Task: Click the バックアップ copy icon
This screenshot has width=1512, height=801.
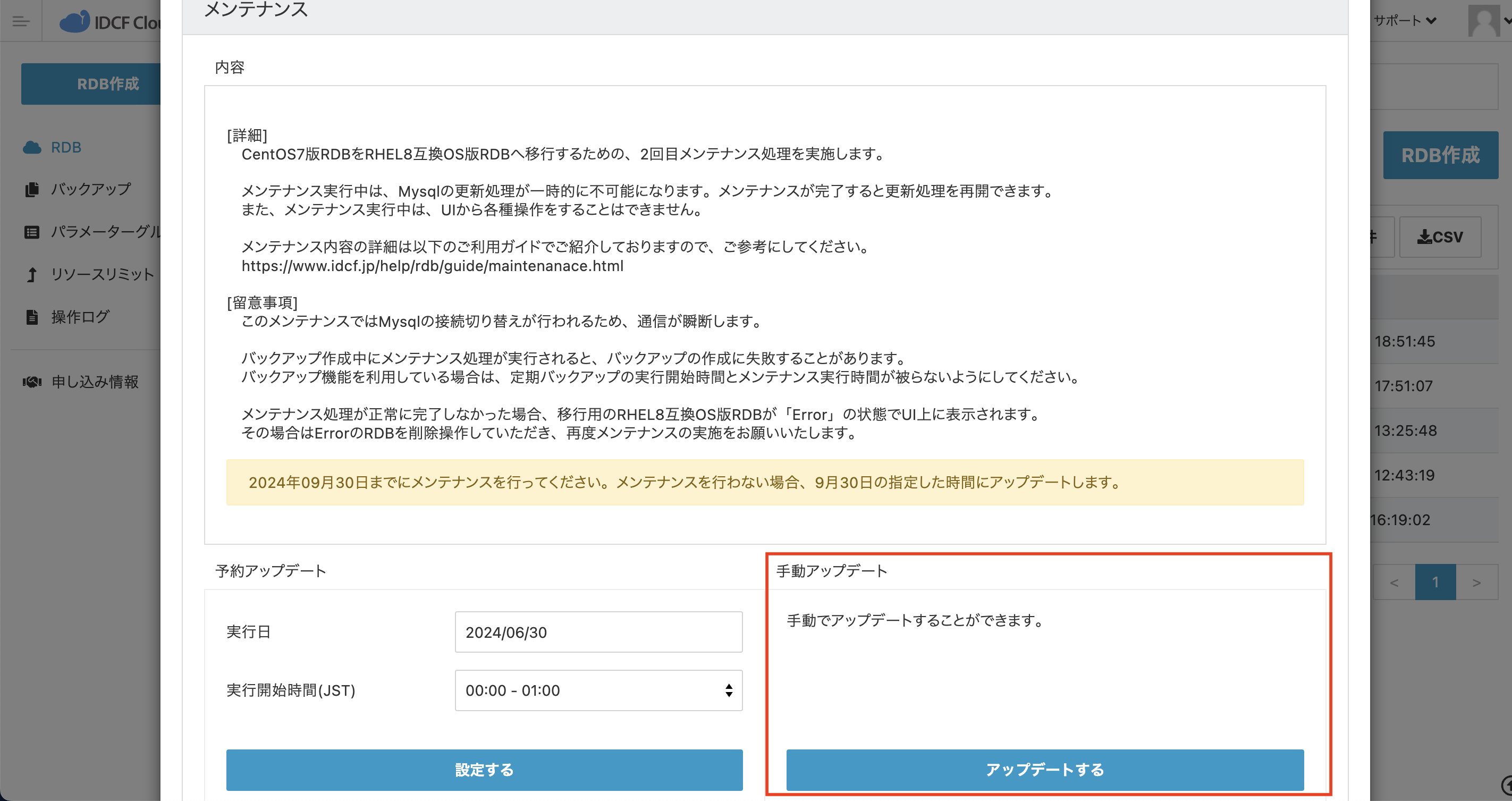Action: (x=32, y=190)
